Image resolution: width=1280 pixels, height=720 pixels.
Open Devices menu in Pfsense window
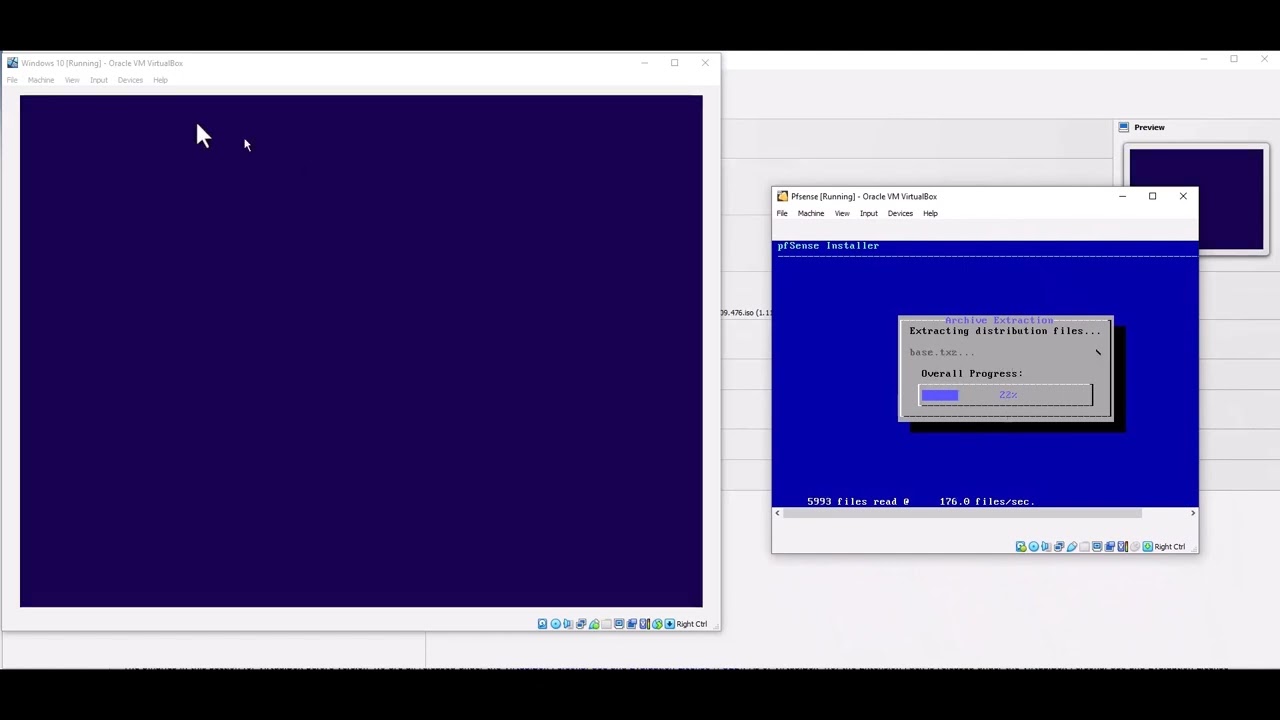(900, 213)
